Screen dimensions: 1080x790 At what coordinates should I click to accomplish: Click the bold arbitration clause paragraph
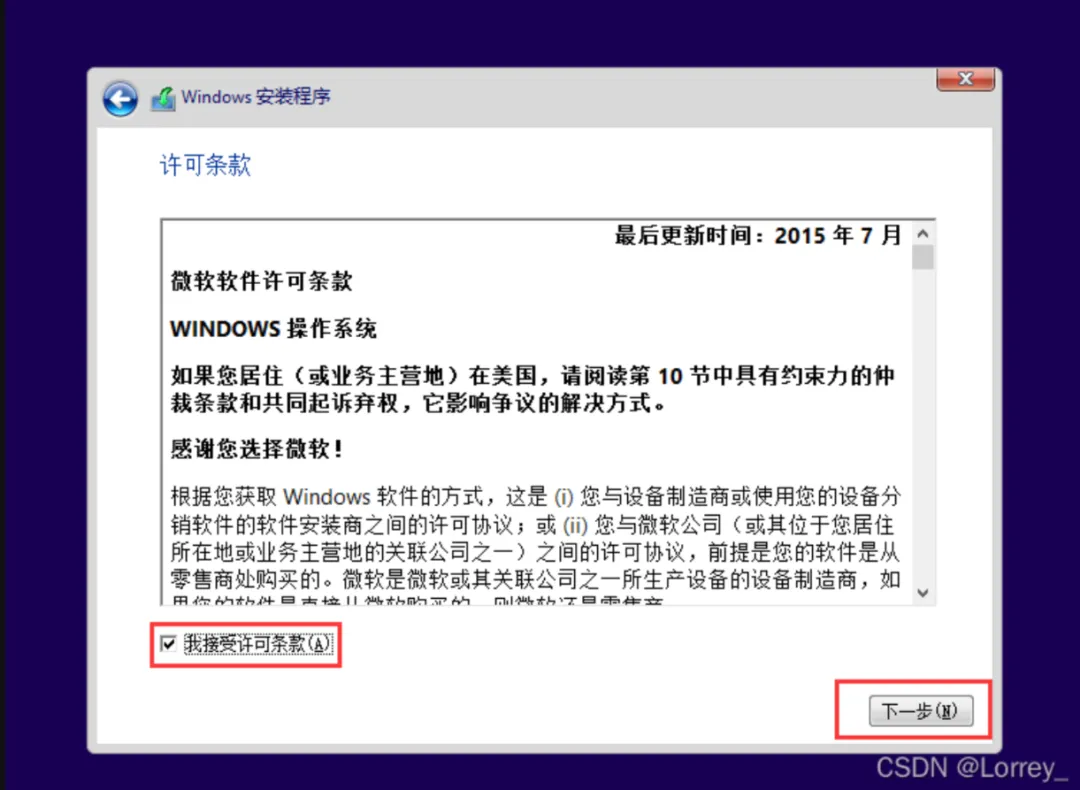click(x=532, y=389)
